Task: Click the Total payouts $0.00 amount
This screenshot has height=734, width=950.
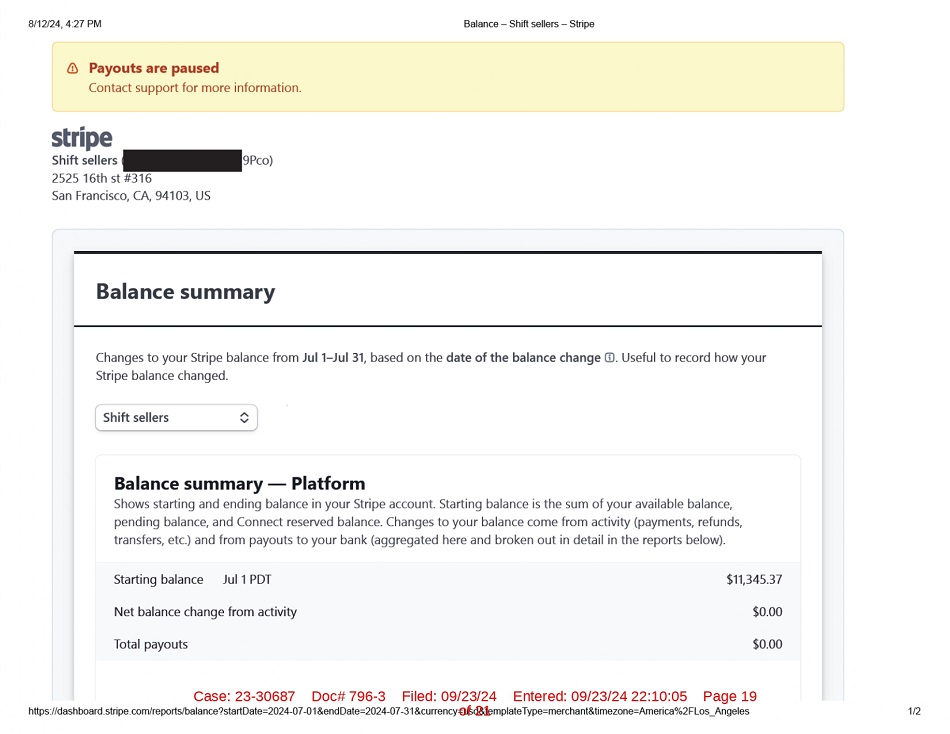Action: click(767, 644)
